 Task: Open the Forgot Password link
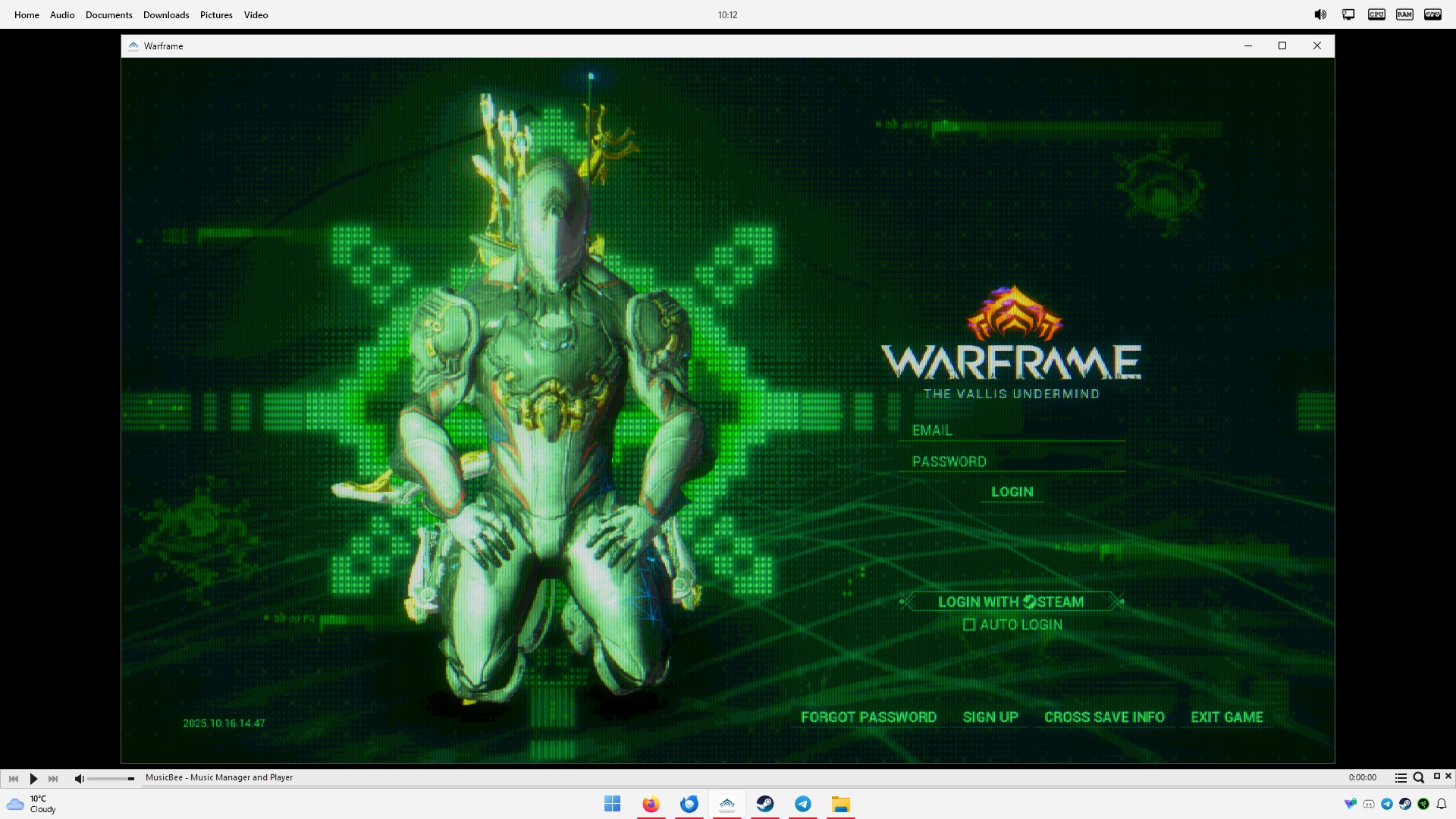click(x=868, y=717)
